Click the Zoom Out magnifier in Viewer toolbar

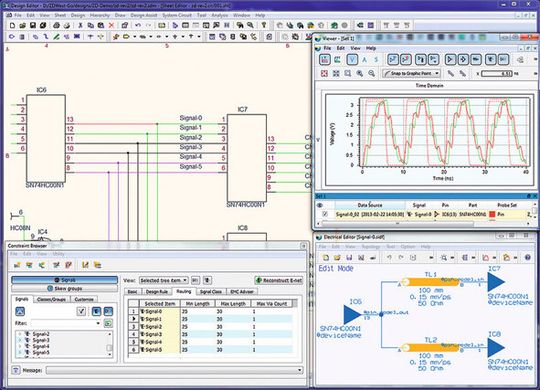[x=371, y=73]
